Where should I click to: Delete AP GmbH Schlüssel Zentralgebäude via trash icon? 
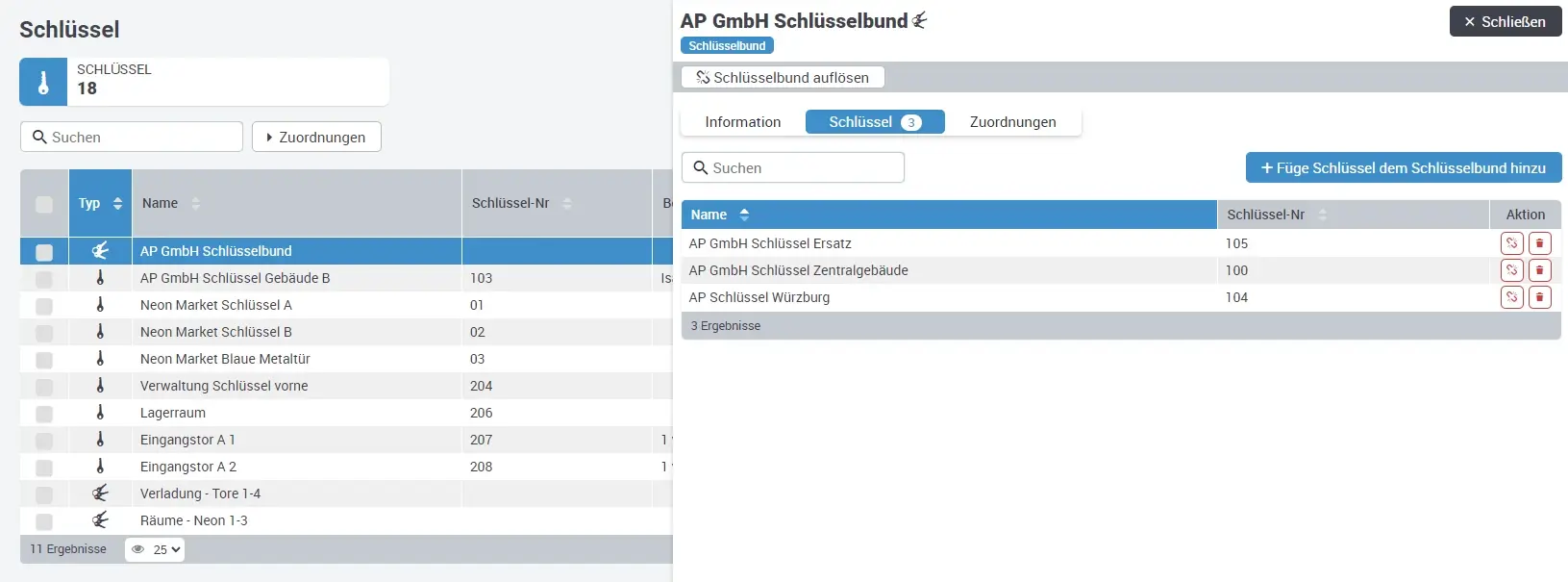(x=1539, y=270)
